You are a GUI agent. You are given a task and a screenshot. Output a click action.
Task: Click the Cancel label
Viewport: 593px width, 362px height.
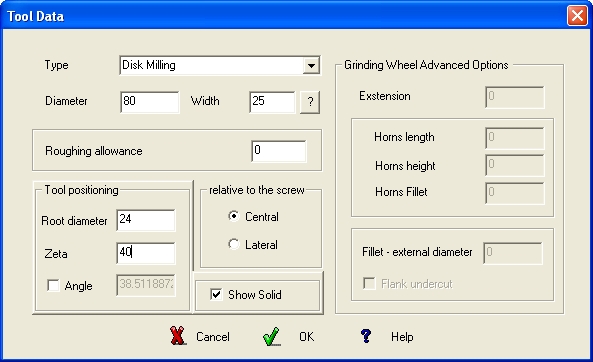213,337
